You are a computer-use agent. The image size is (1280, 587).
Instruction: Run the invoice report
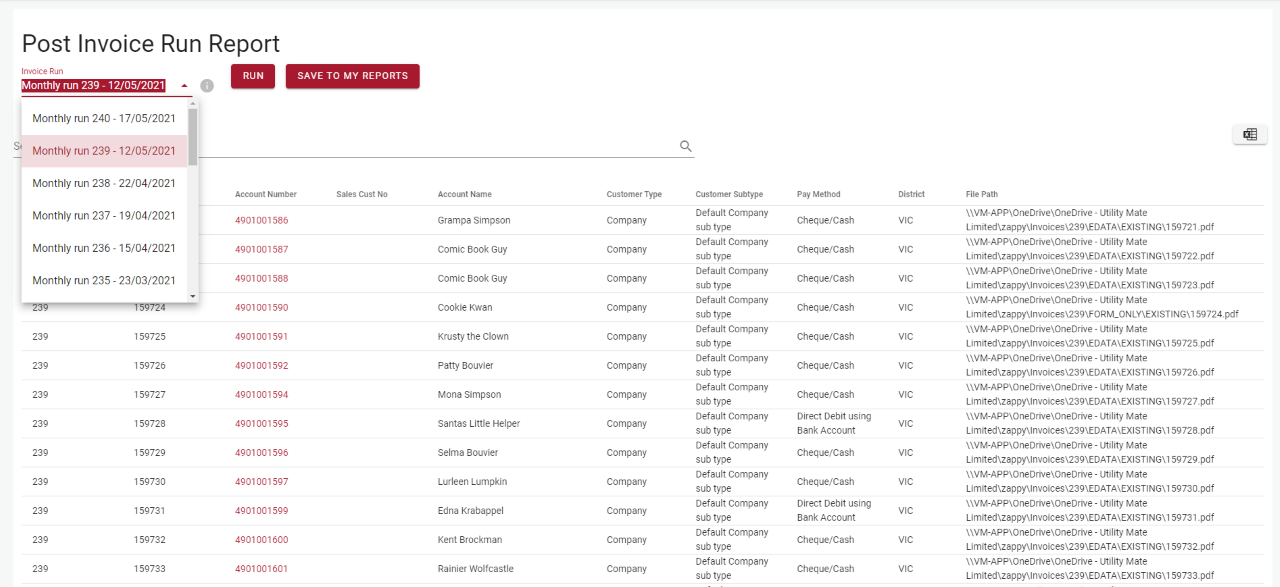(x=252, y=75)
